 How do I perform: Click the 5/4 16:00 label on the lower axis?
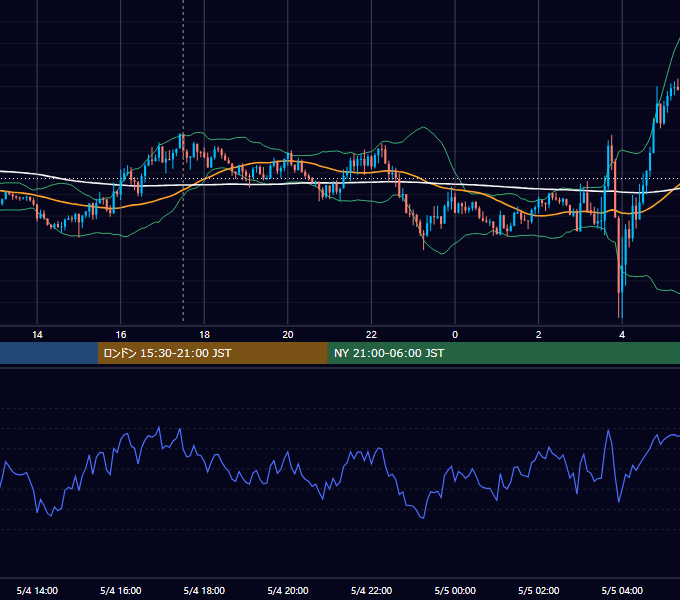[x=121, y=590]
